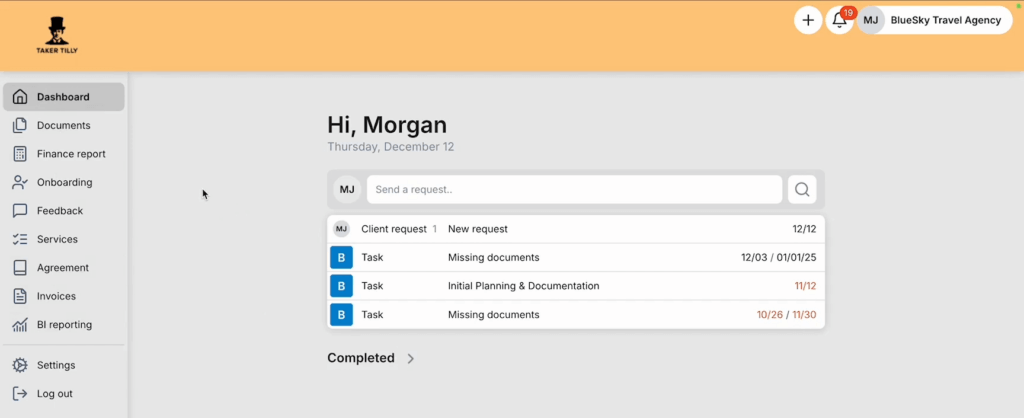Click the search magnifier icon
This screenshot has width=1024, height=418.
click(x=802, y=189)
